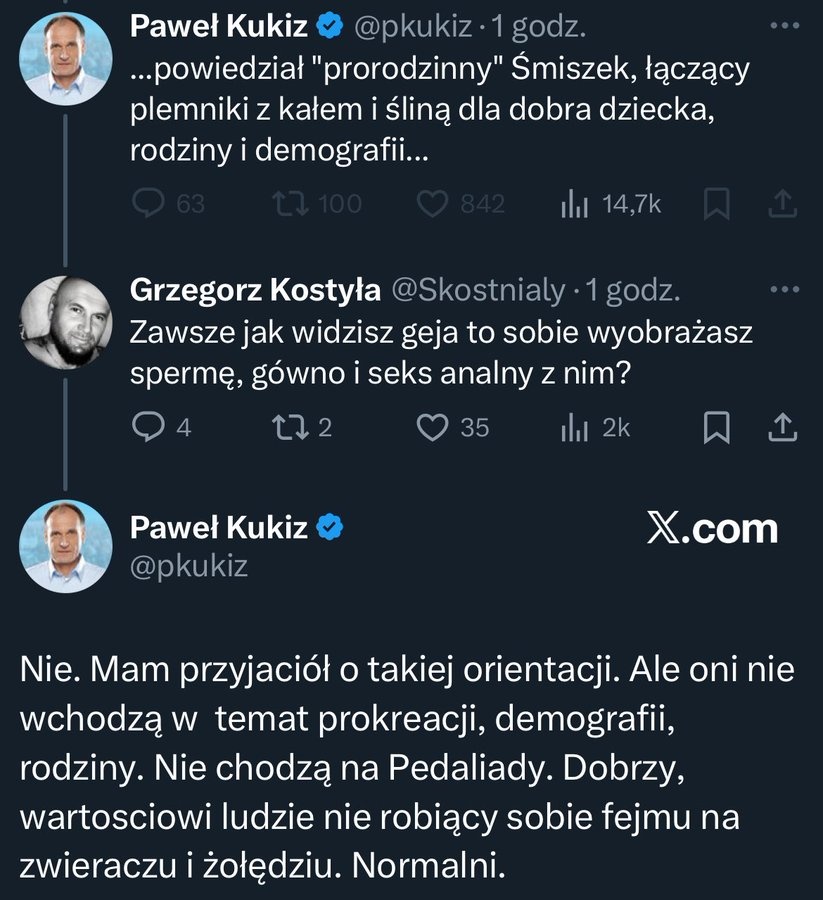View analytics of Kostyła's 2k-view tweet

point(574,427)
